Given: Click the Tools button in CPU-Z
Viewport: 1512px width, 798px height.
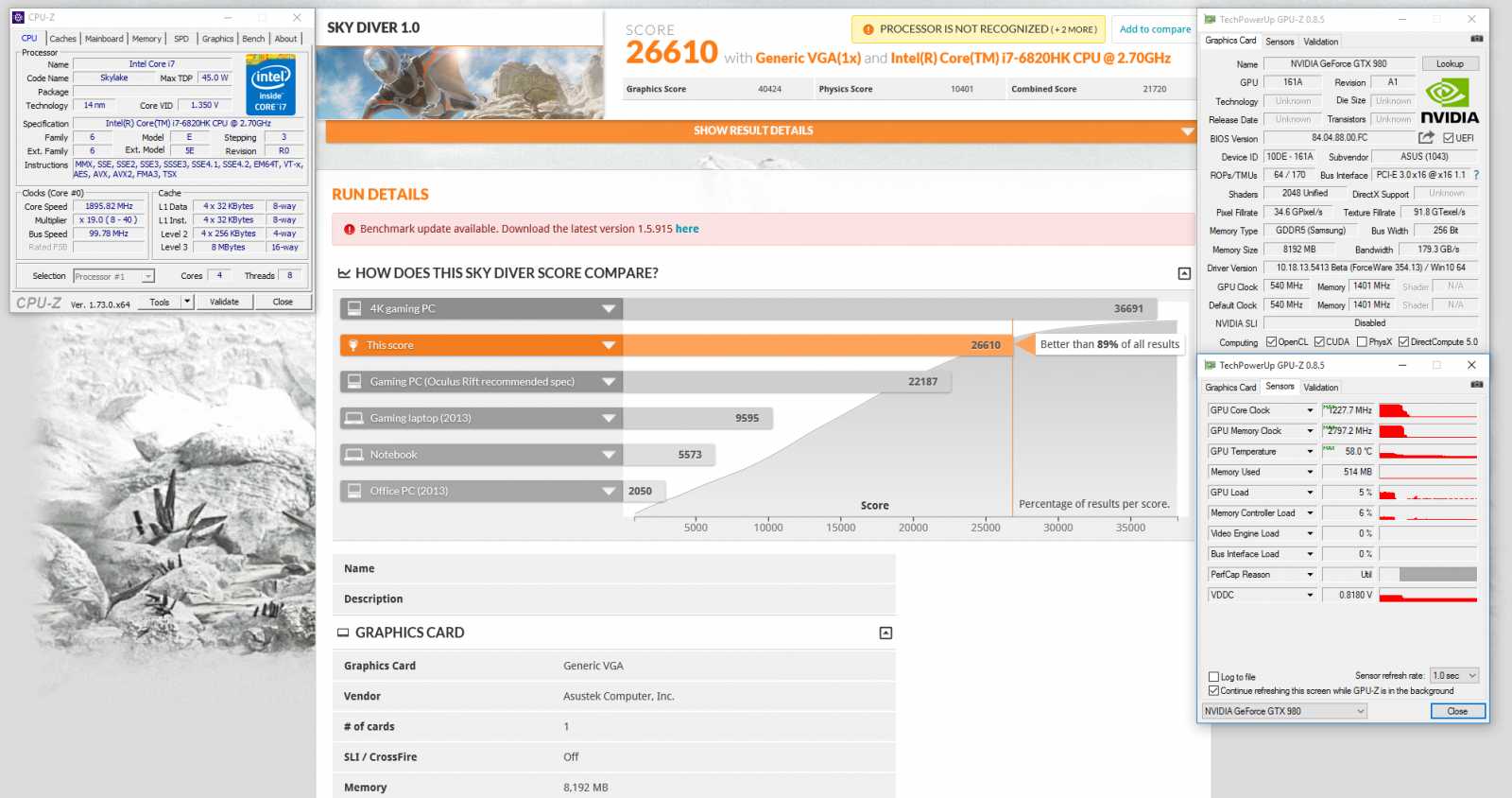Looking at the screenshot, I should coord(160,302).
